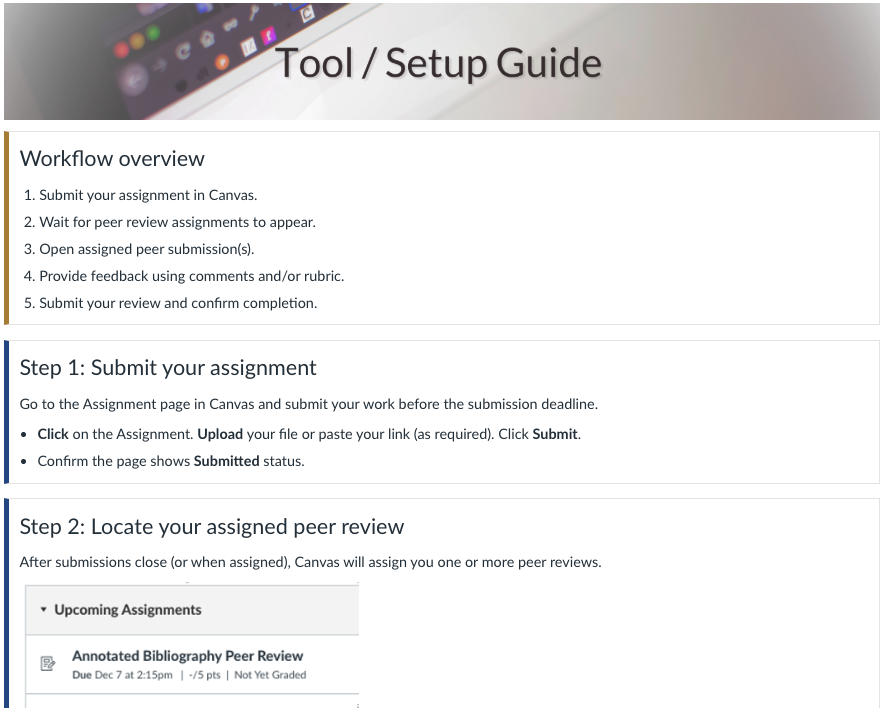Click the Step 2: Locate your assigned peer review heading
Image resolution: width=885 pixels, height=708 pixels.
pyautogui.click(x=211, y=525)
